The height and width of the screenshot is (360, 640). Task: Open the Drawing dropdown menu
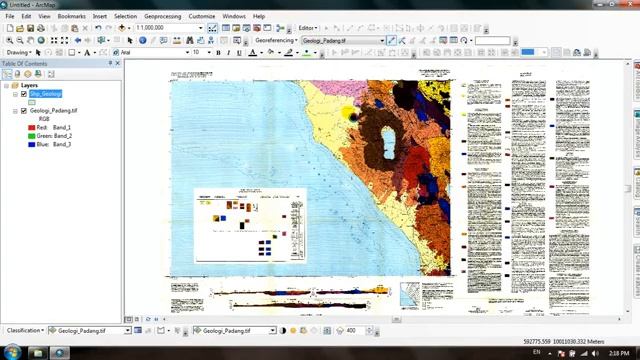[19, 53]
